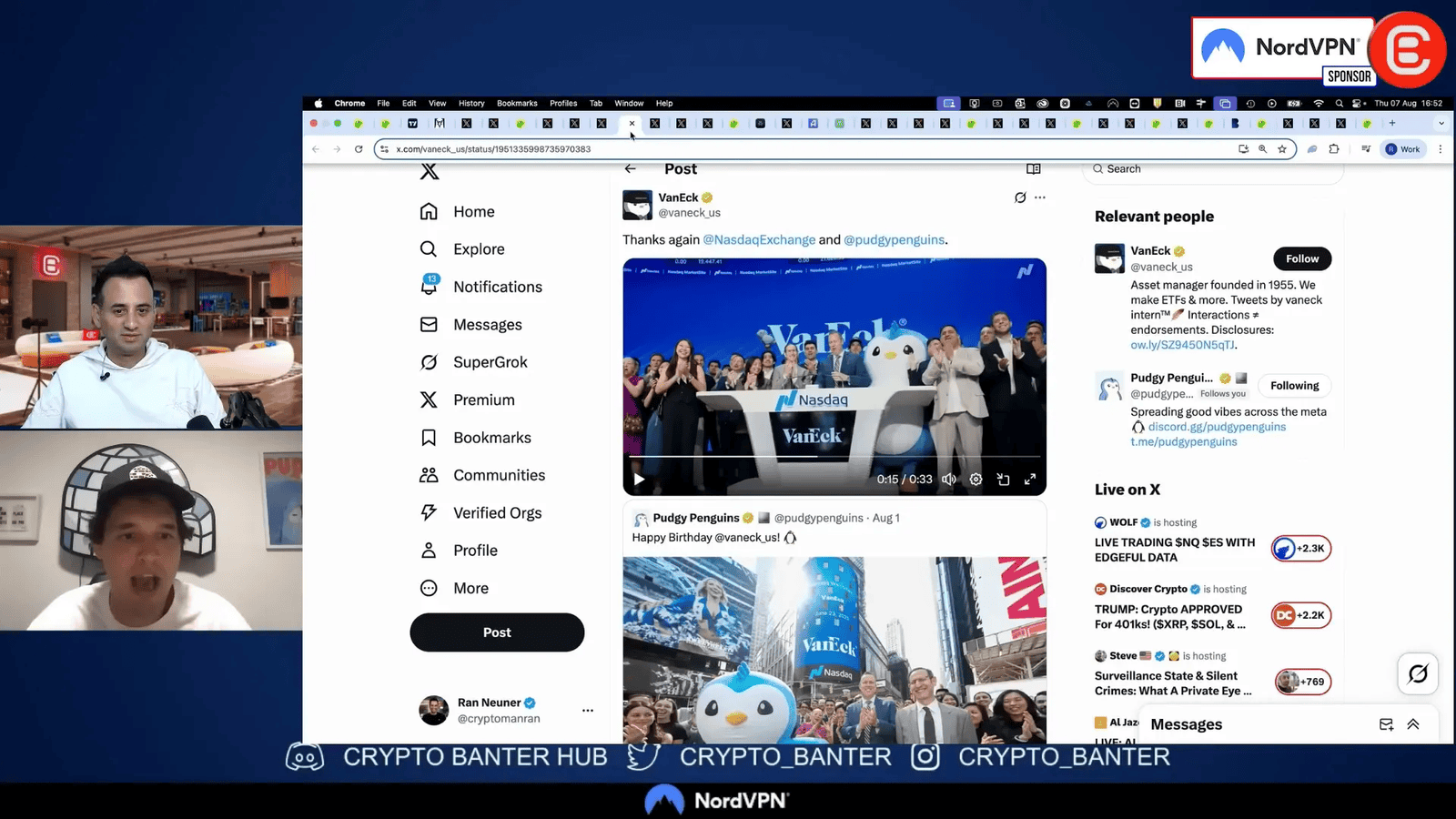Open video settings gear icon
This screenshot has width=1456, height=819.
click(x=976, y=480)
